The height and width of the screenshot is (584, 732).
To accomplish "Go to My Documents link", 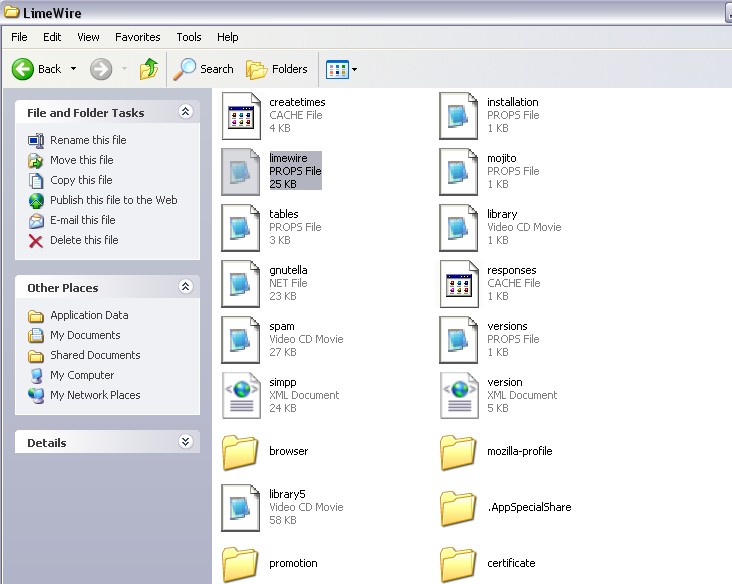I will click(85, 335).
